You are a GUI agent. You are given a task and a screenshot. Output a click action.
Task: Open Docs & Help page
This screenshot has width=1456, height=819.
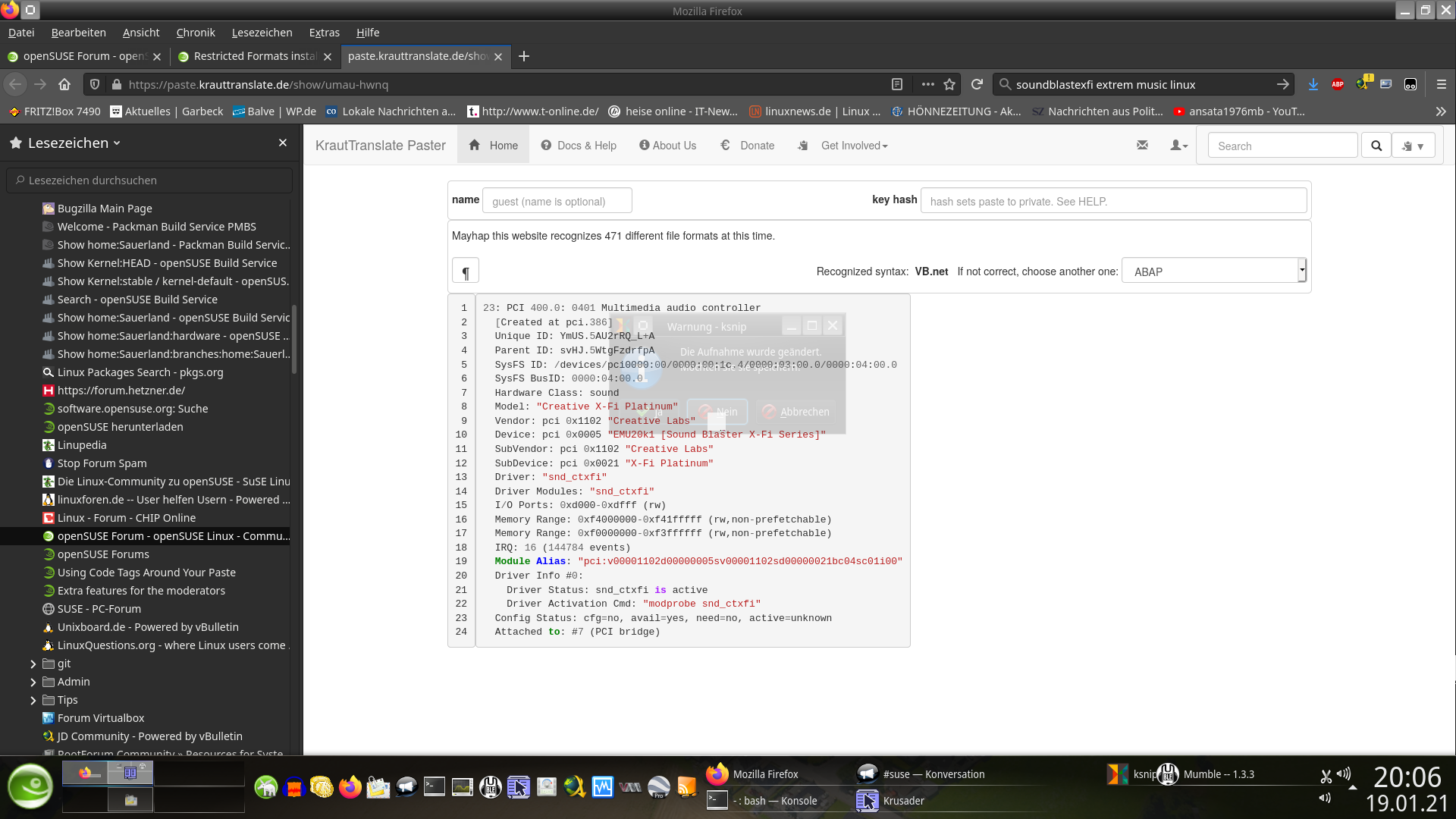click(x=579, y=146)
